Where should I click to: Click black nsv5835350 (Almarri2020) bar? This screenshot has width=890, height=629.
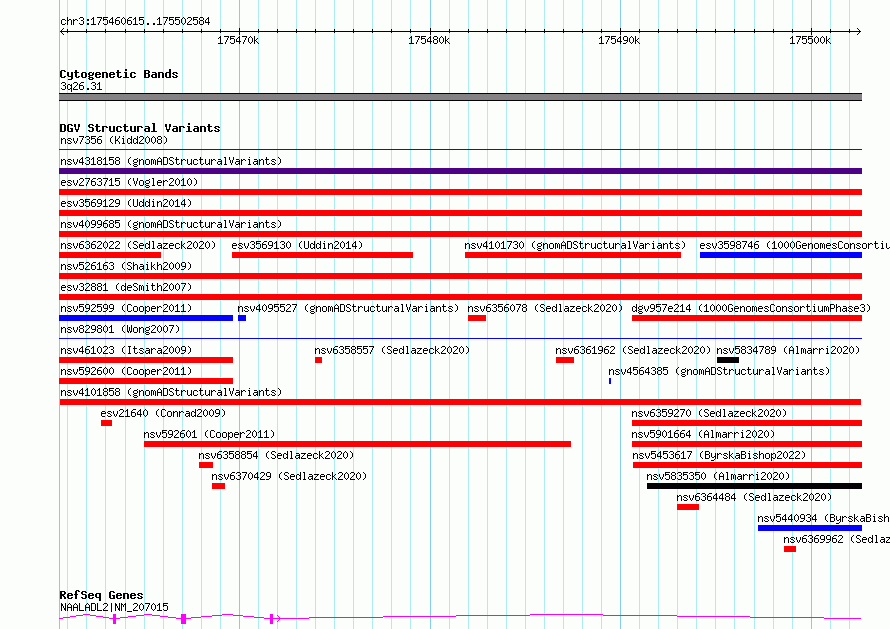tap(754, 486)
